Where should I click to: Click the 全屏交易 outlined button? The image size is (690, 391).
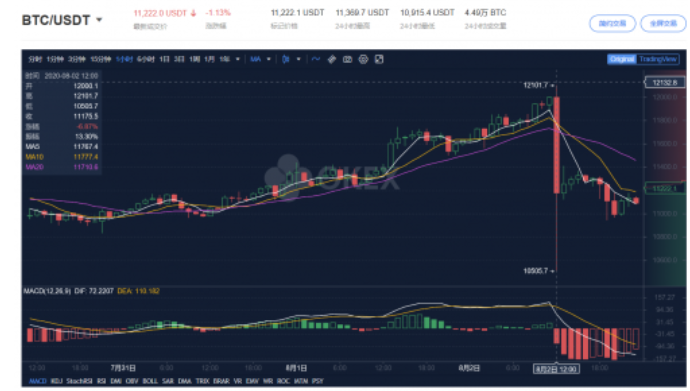click(663, 23)
